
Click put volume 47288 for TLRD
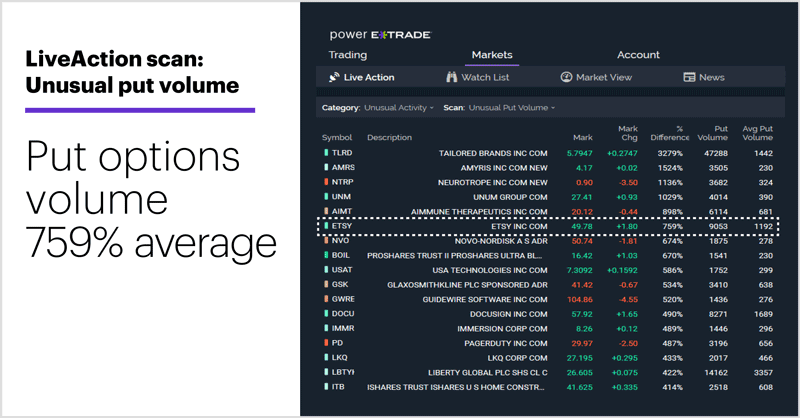point(716,153)
